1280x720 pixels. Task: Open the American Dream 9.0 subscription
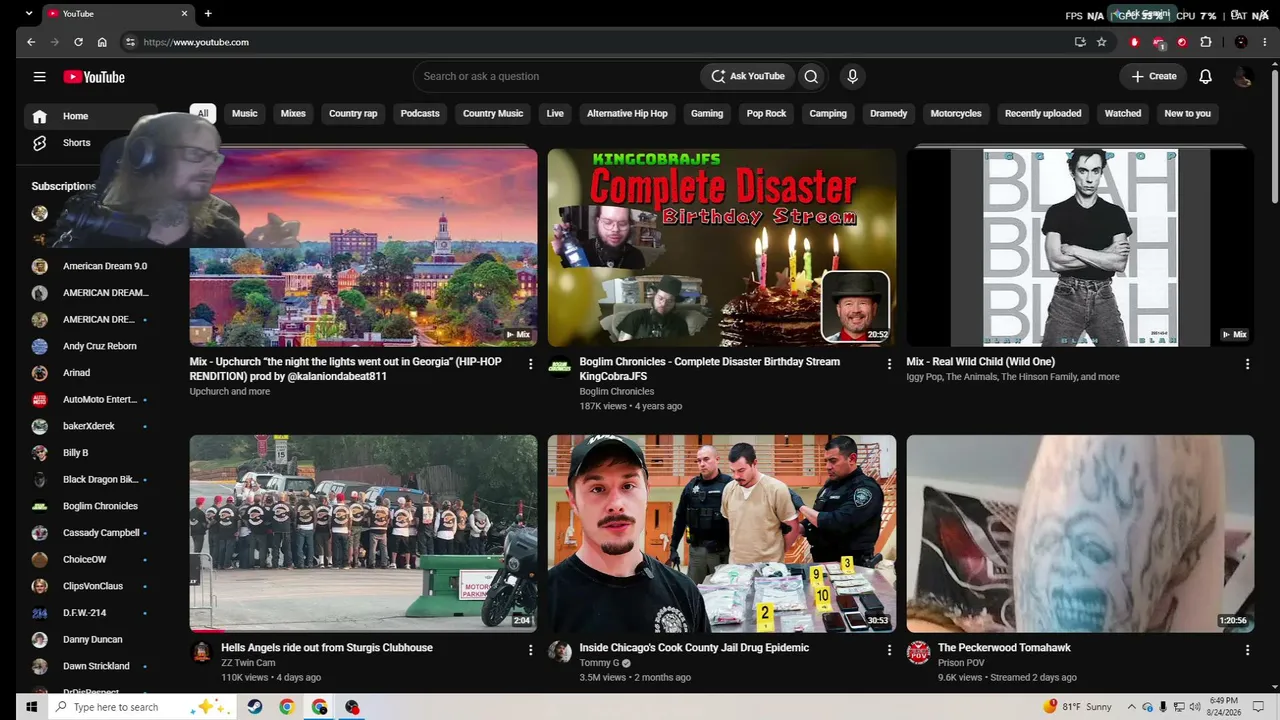point(91,266)
